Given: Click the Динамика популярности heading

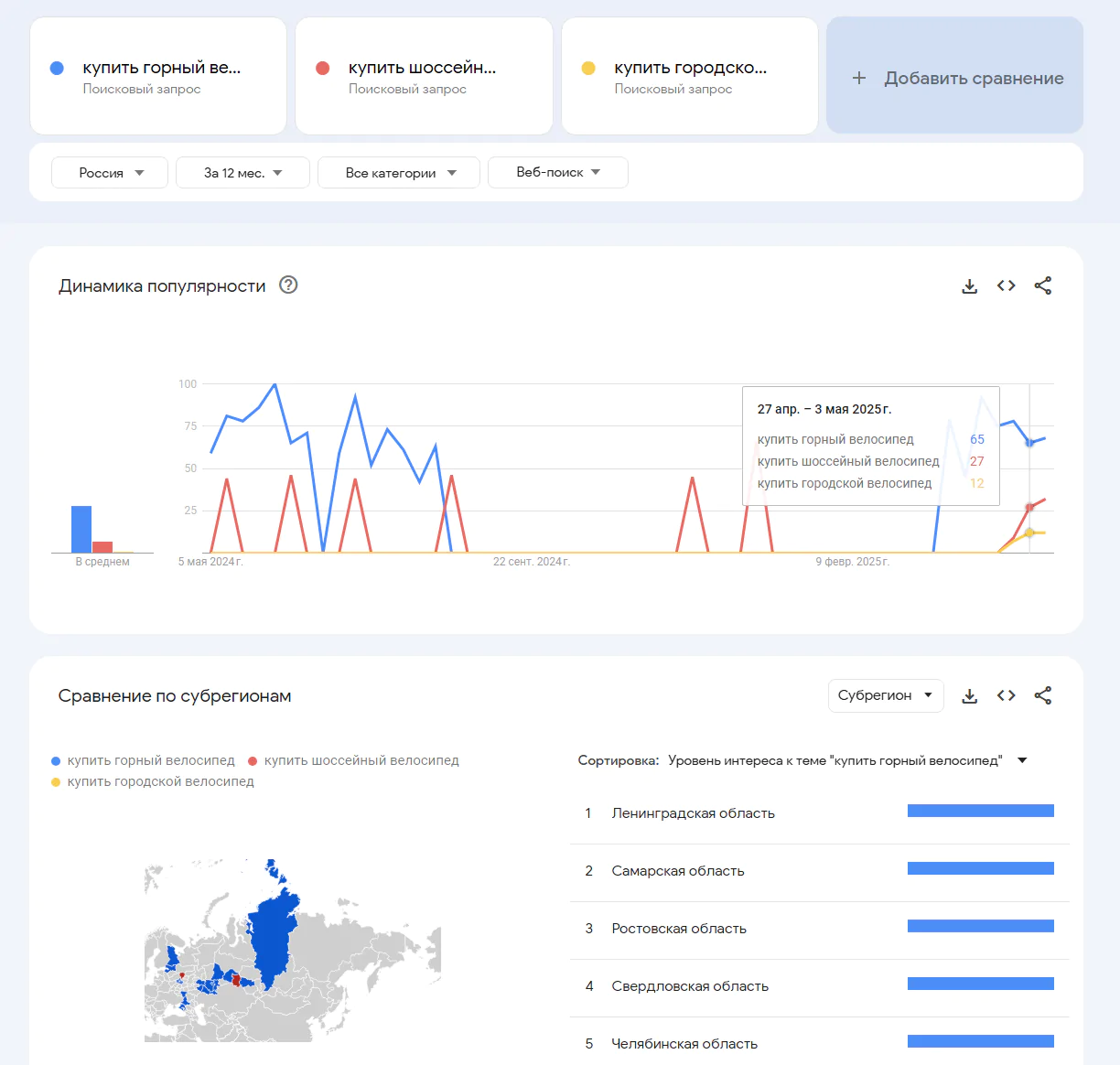Looking at the screenshot, I should coord(162,285).
